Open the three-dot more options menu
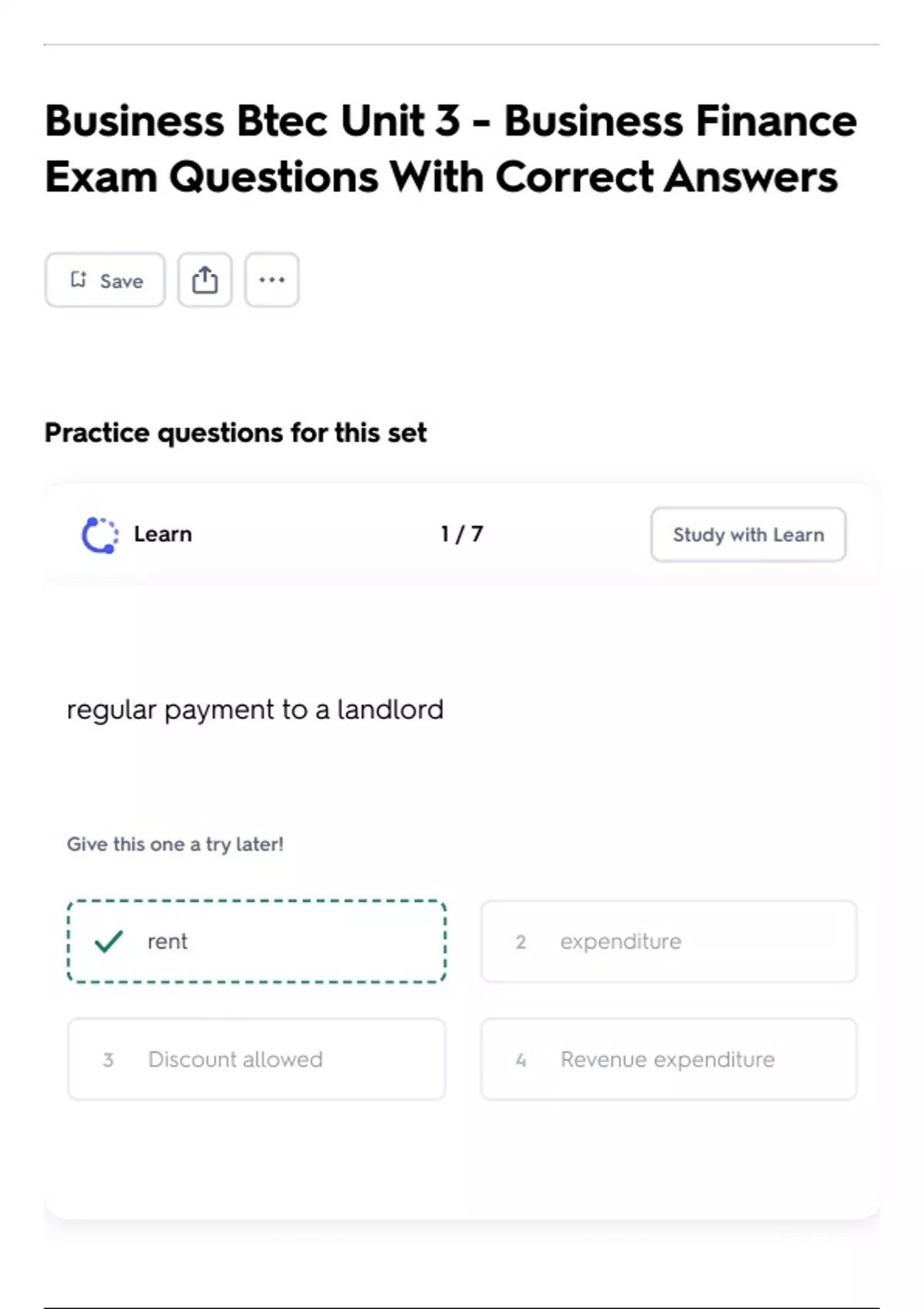The image size is (924, 1309). pyautogui.click(x=272, y=280)
